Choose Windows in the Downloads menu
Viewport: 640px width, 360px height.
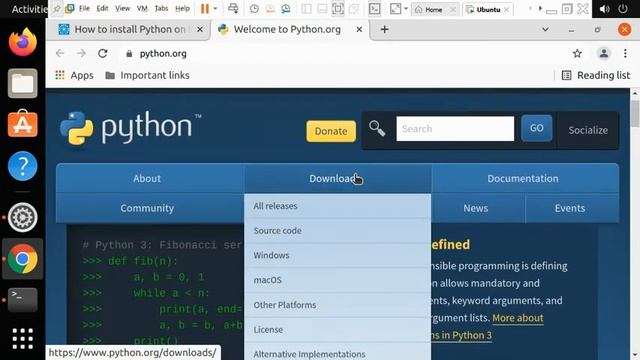338,256
